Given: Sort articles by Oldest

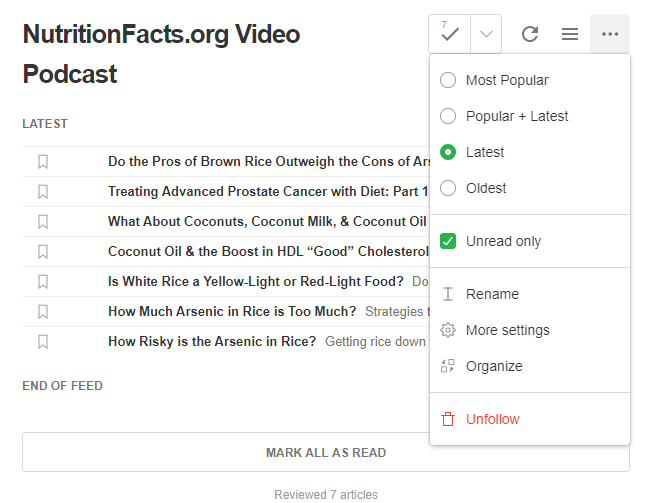Looking at the screenshot, I should click(x=448, y=188).
